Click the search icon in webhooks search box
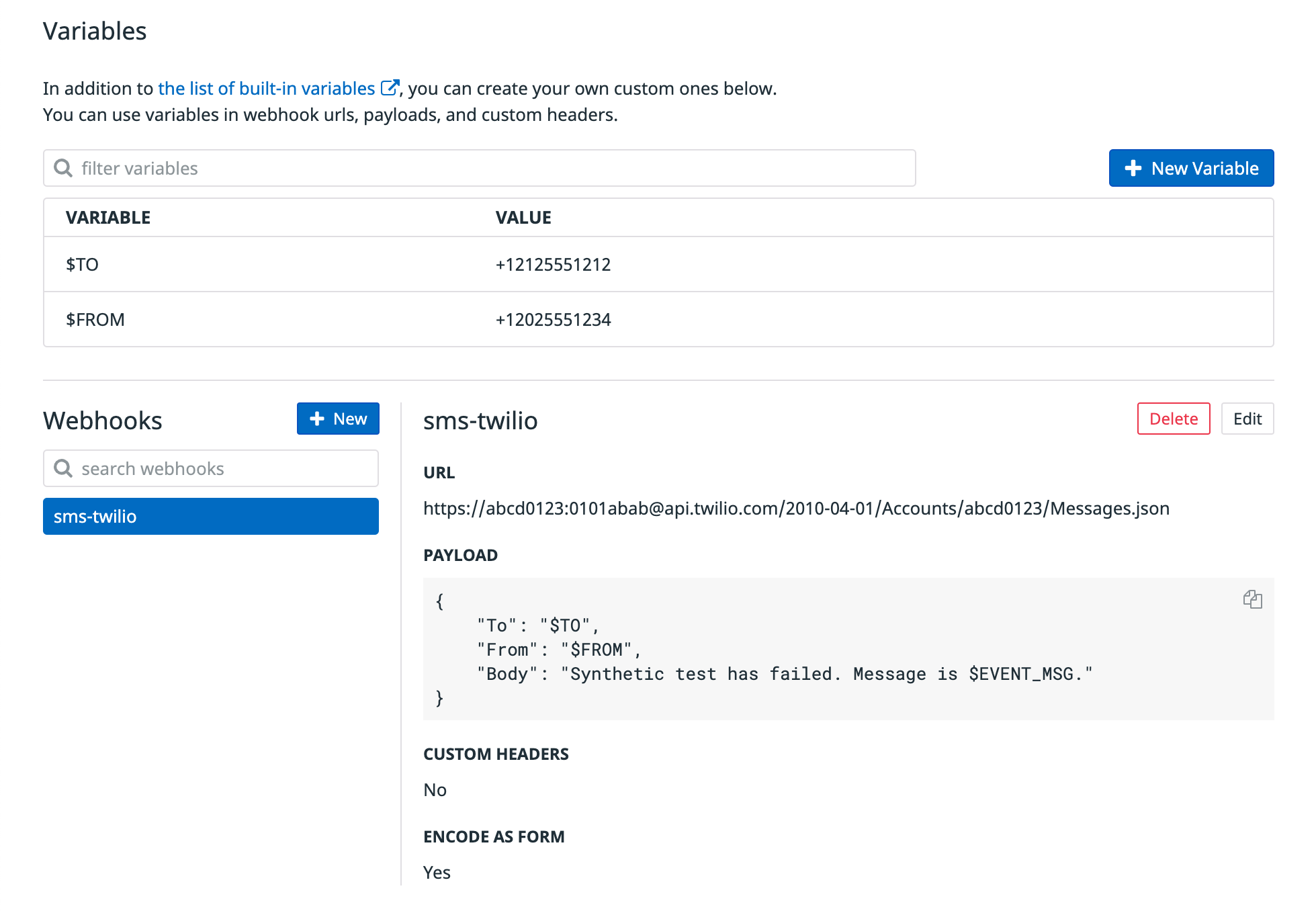Viewport: 1316px width, 911px height. [64, 468]
